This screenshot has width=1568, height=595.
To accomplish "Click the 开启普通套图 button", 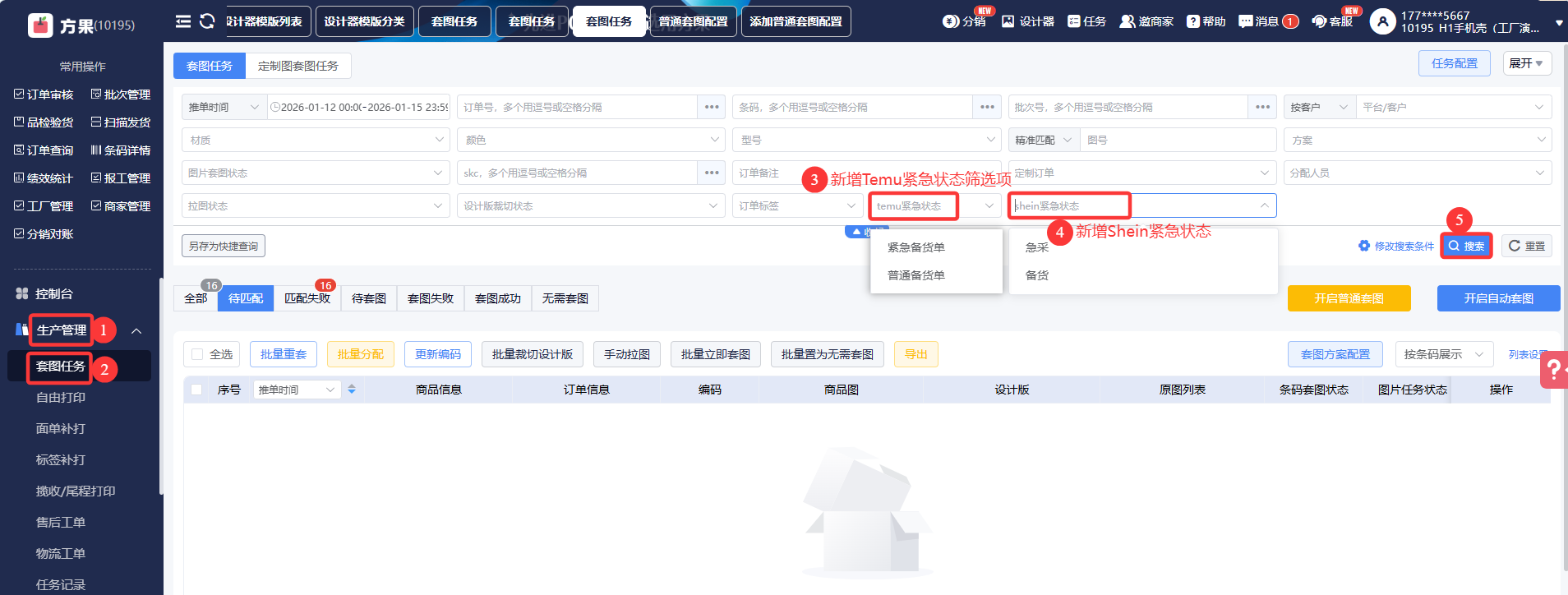I will click(x=1349, y=298).
